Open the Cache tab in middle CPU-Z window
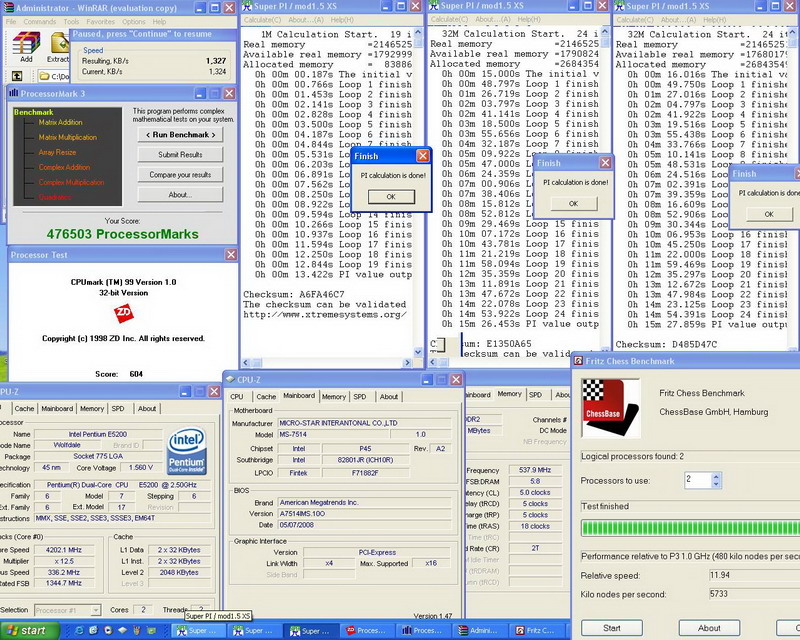The image size is (800, 640). 266,397
